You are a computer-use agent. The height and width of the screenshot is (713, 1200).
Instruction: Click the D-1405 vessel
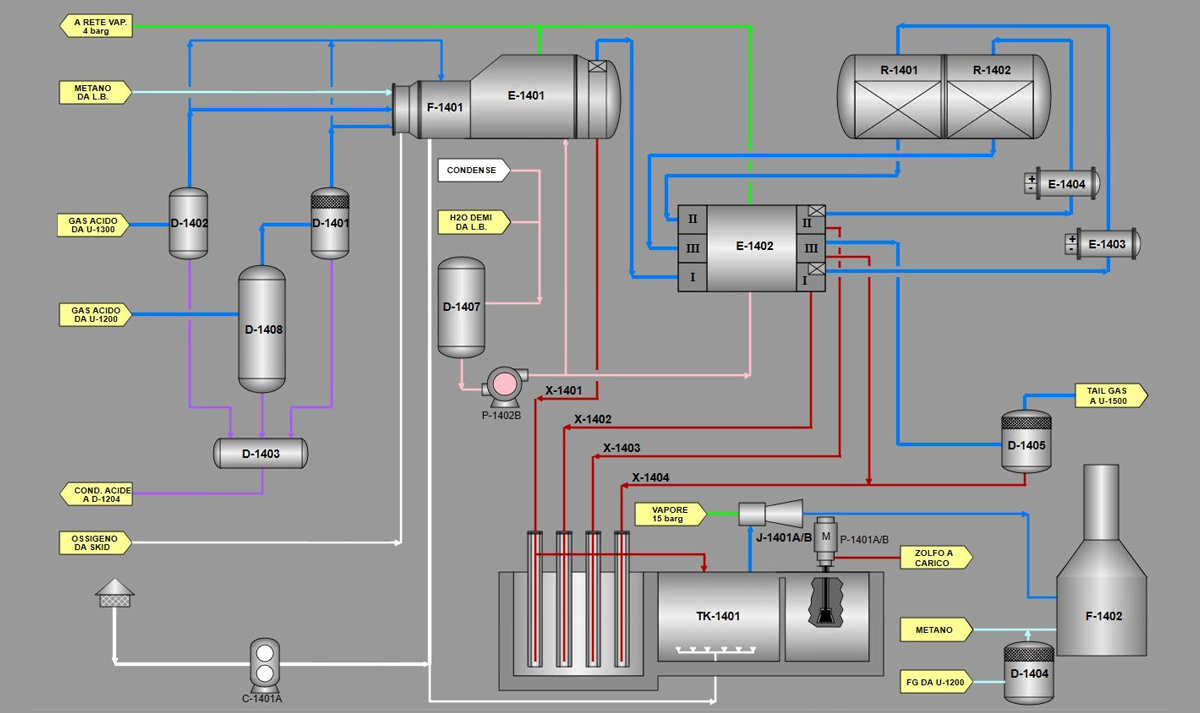pyautogui.click(x=1026, y=443)
